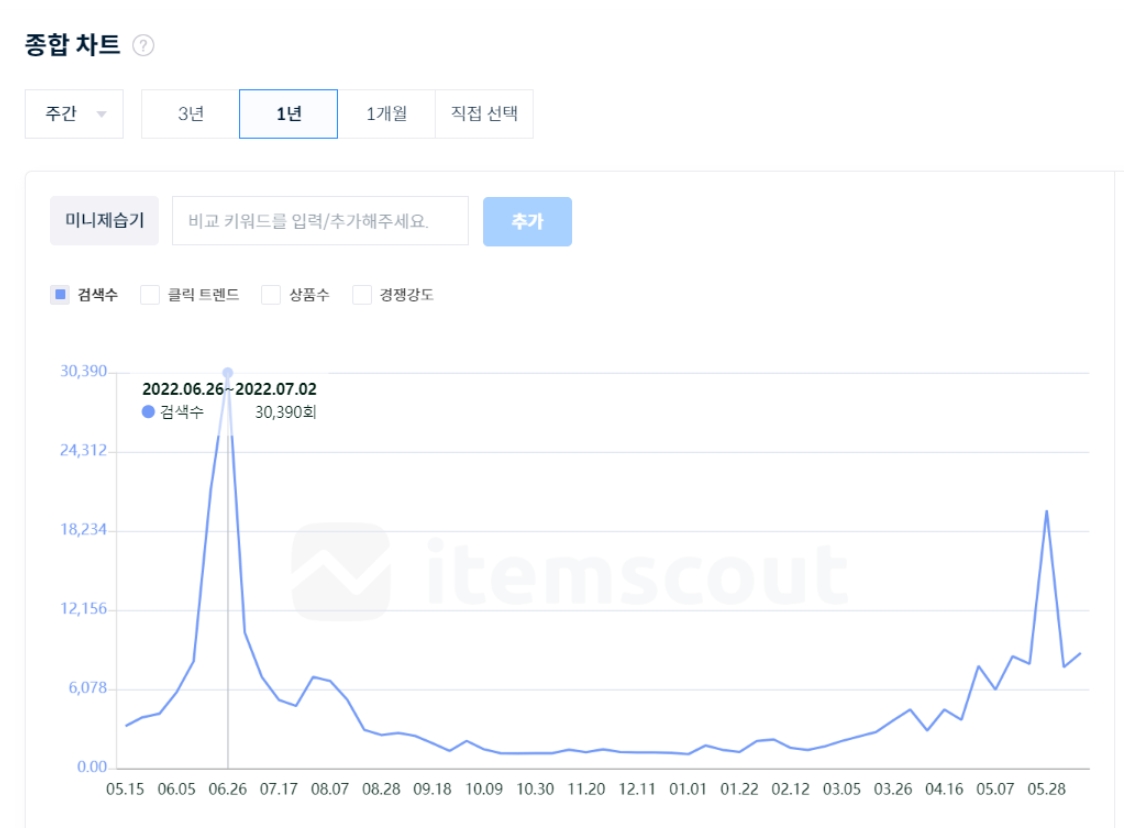Screen dimensions: 1125x837
Task: Focus the 비교 키워드 input field
Action: 320,221
